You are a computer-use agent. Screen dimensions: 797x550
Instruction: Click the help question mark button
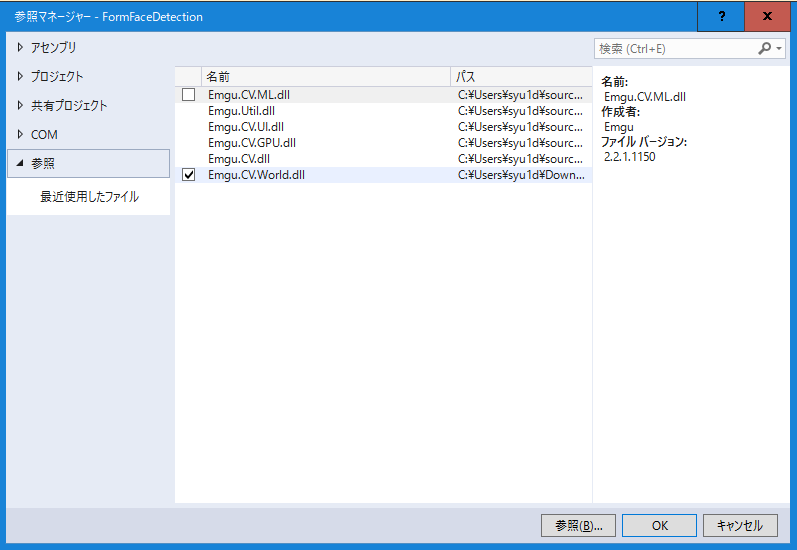(721, 16)
